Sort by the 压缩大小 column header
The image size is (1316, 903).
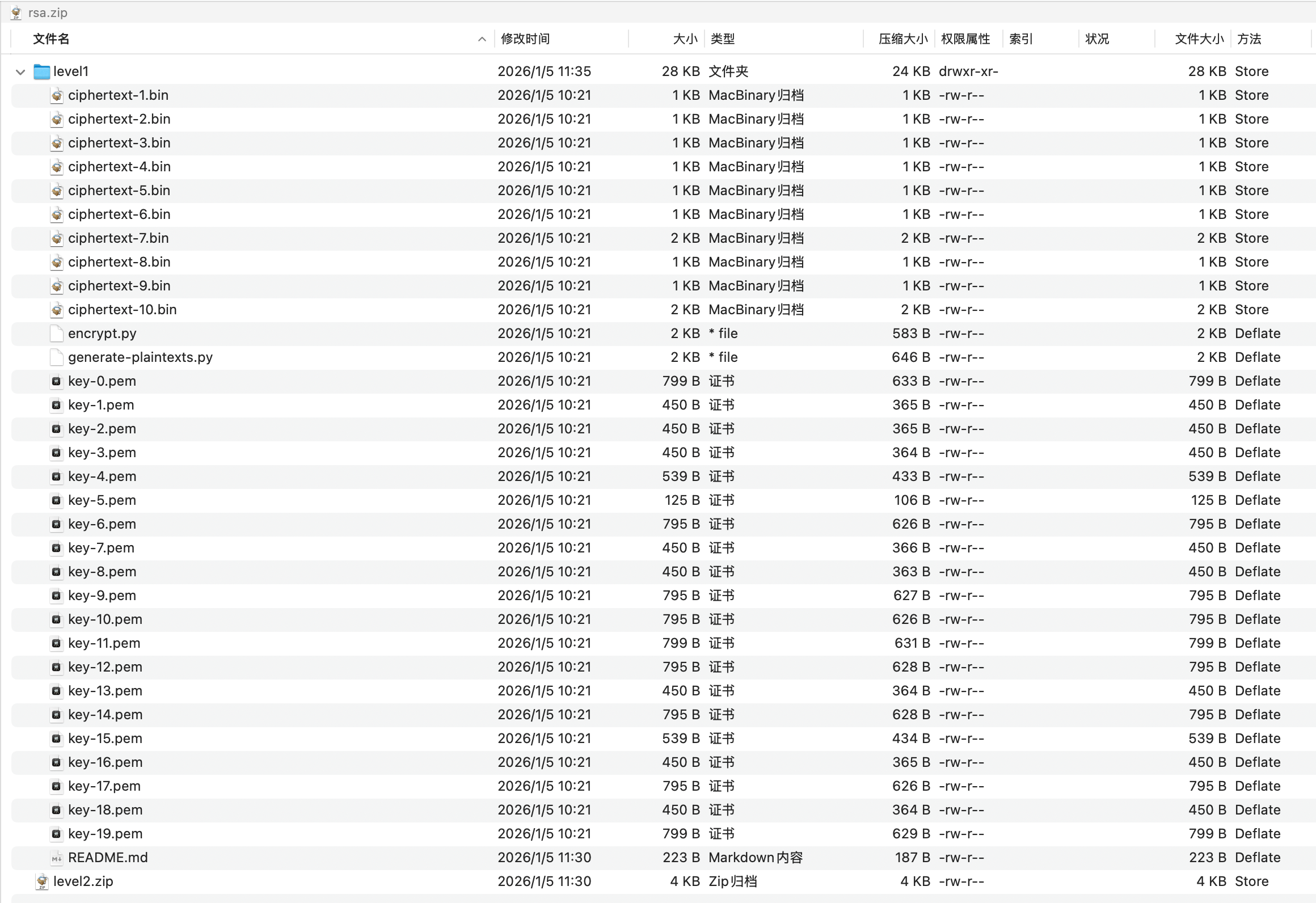[902, 39]
